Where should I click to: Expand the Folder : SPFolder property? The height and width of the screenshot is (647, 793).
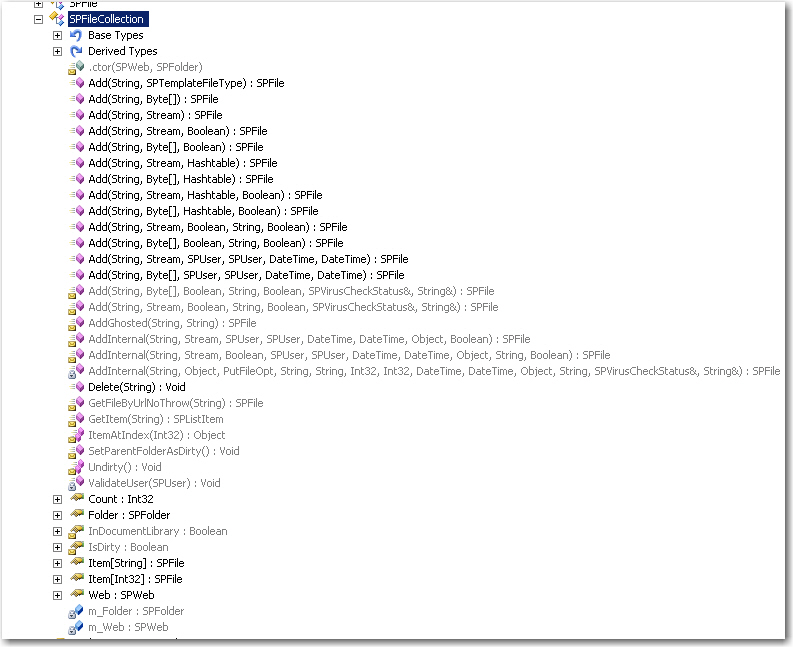tap(57, 515)
